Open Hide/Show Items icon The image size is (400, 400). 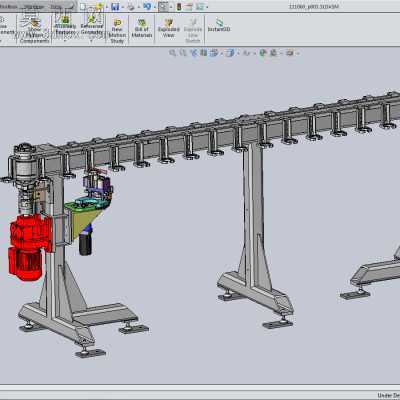coord(246,53)
